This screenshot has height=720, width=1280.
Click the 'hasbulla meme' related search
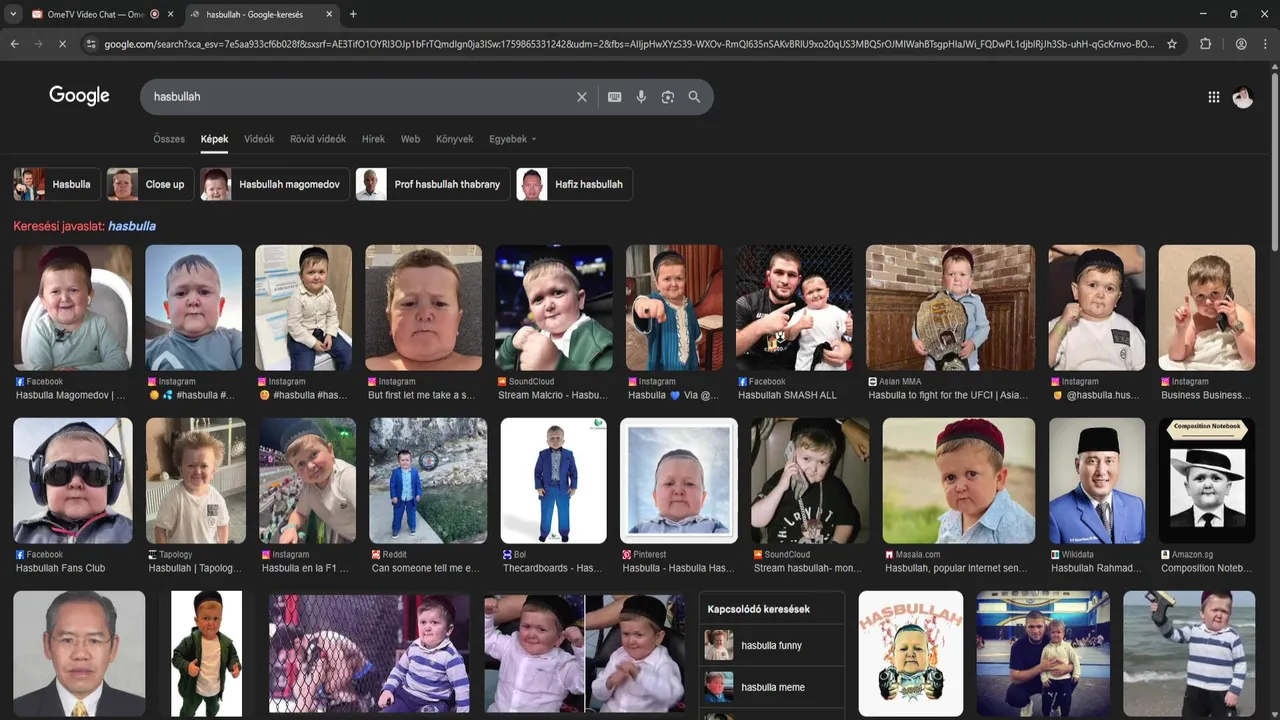pyautogui.click(x=771, y=687)
